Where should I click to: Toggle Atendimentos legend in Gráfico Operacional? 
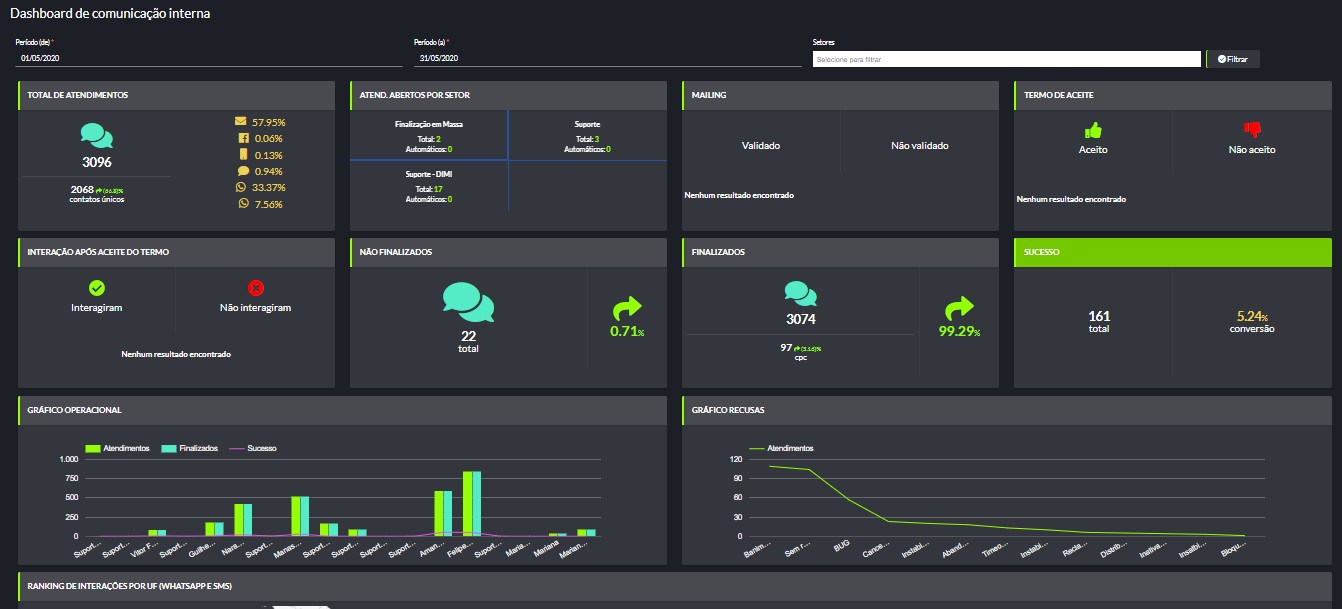118,448
